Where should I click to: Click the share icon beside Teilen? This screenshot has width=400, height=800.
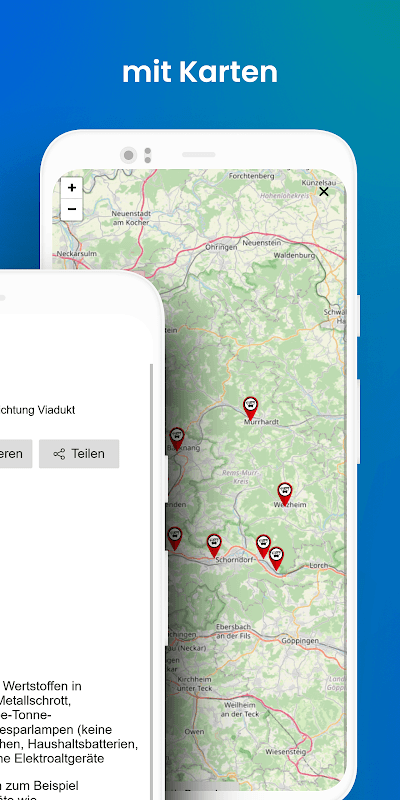(x=60, y=454)
